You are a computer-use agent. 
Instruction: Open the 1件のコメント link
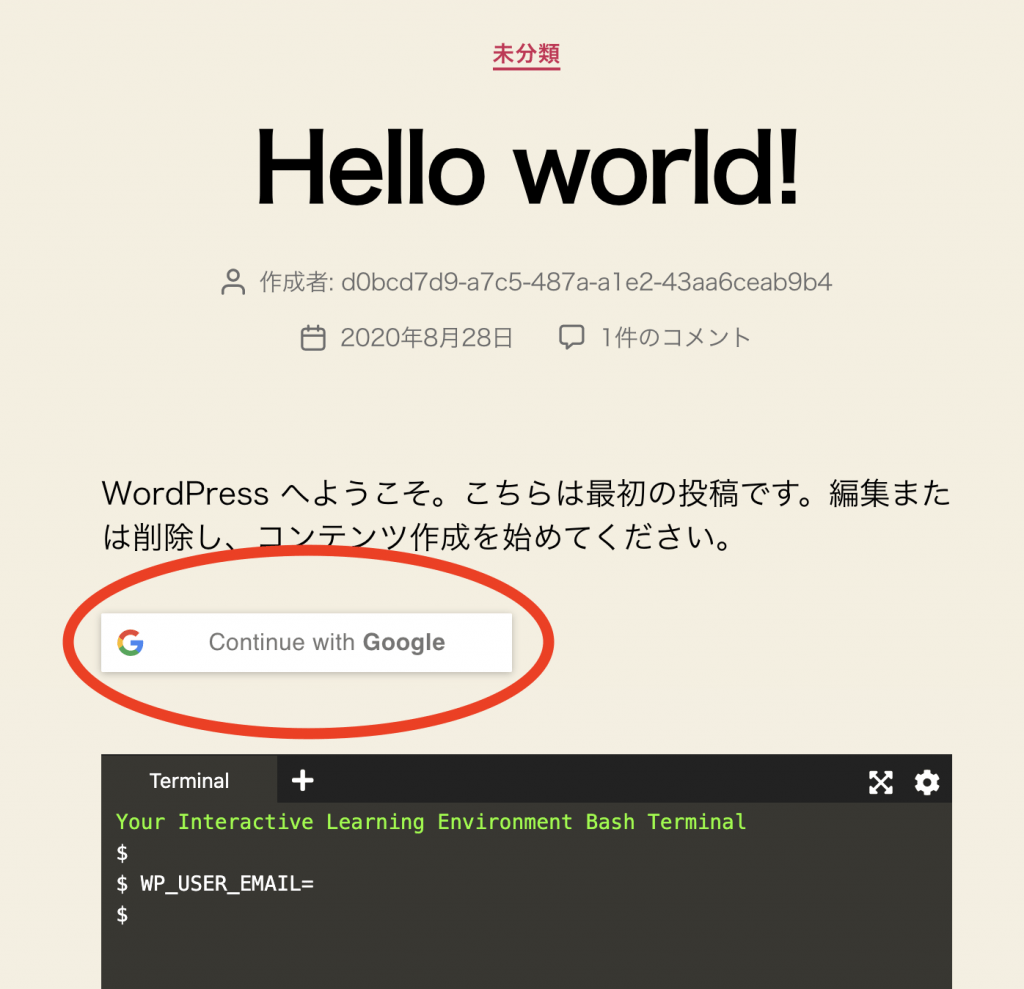[675, 338]
